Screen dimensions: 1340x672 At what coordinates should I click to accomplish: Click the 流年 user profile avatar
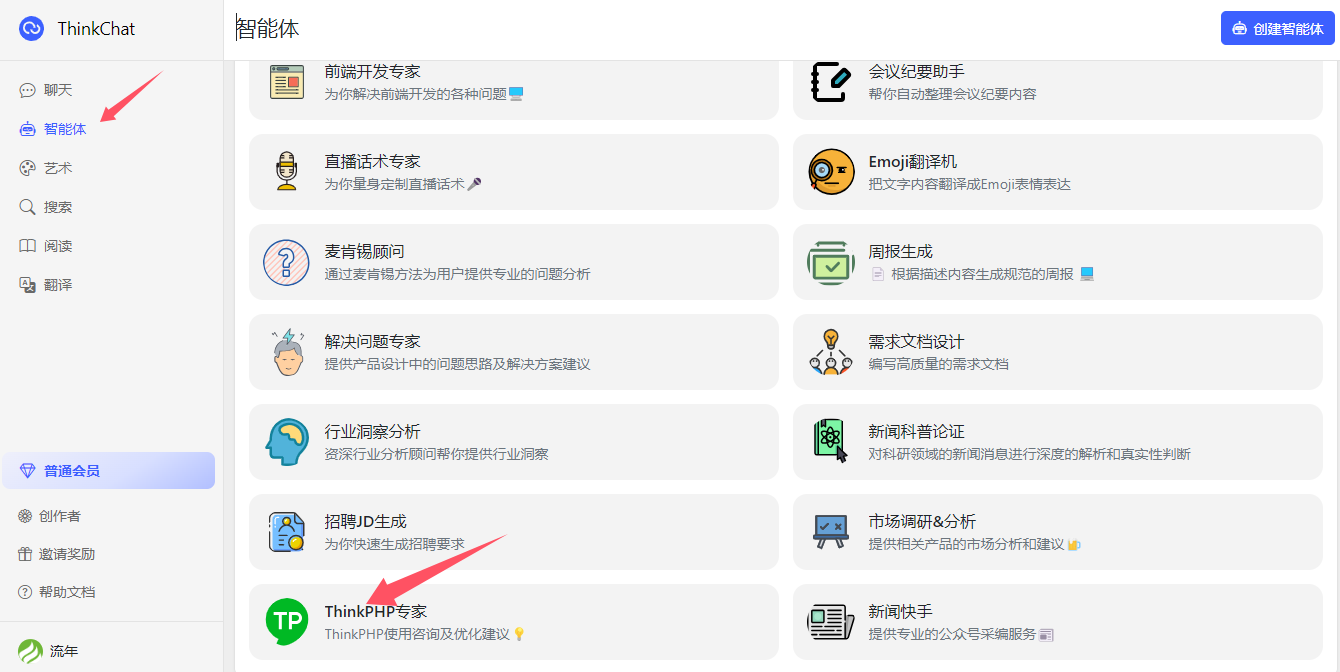(x=31, y=651)
